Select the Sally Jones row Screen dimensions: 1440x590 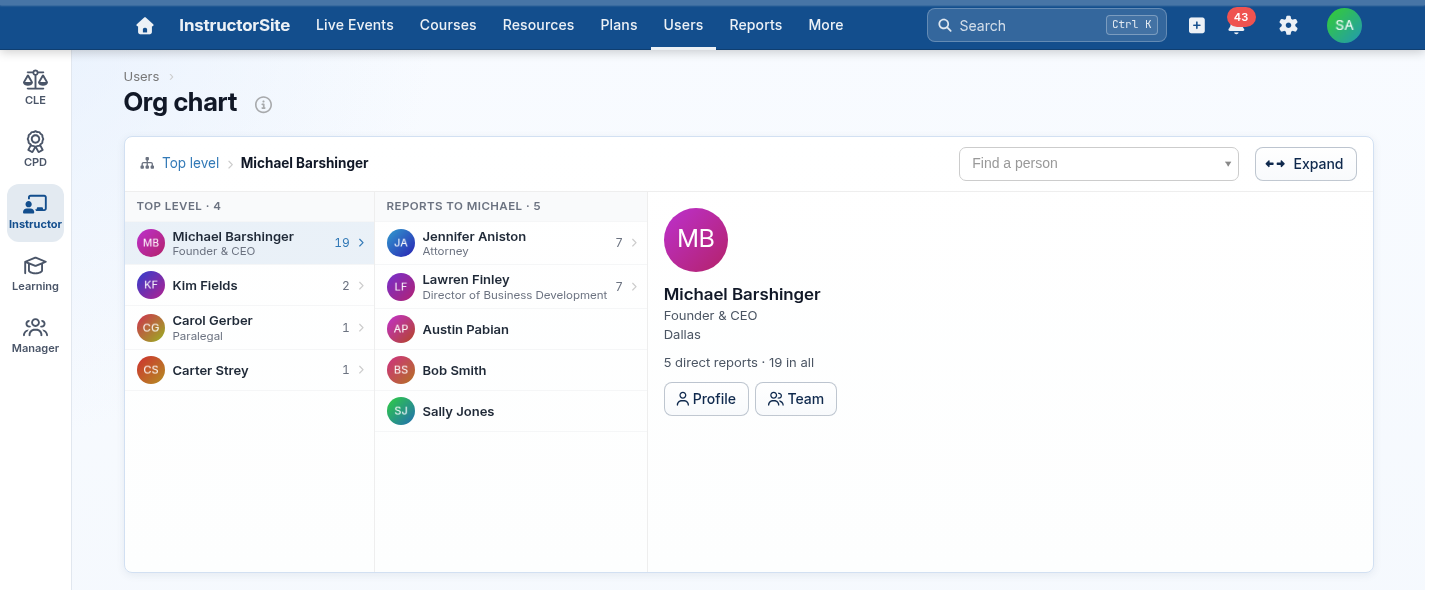[511, 411]
